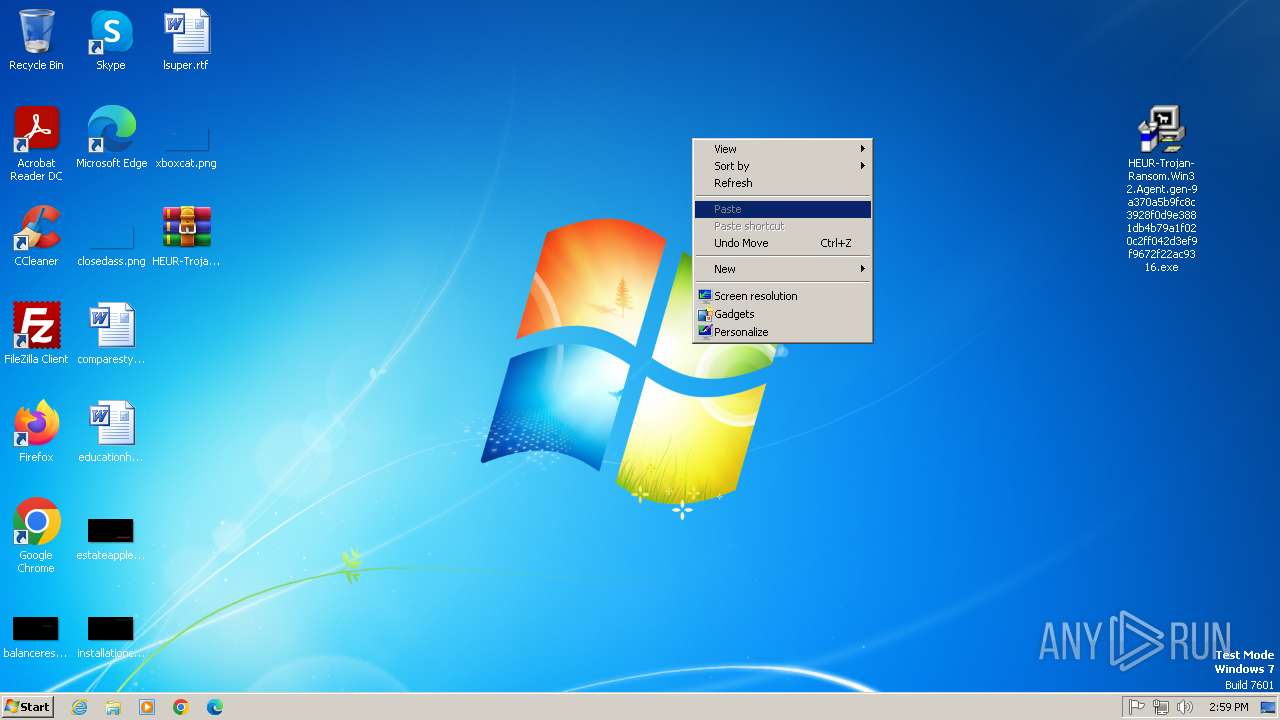Image resolution: width=1280 pixels, height=720 pixels.
Task: Choose Gadgets in the context menu
Action: 782,314
